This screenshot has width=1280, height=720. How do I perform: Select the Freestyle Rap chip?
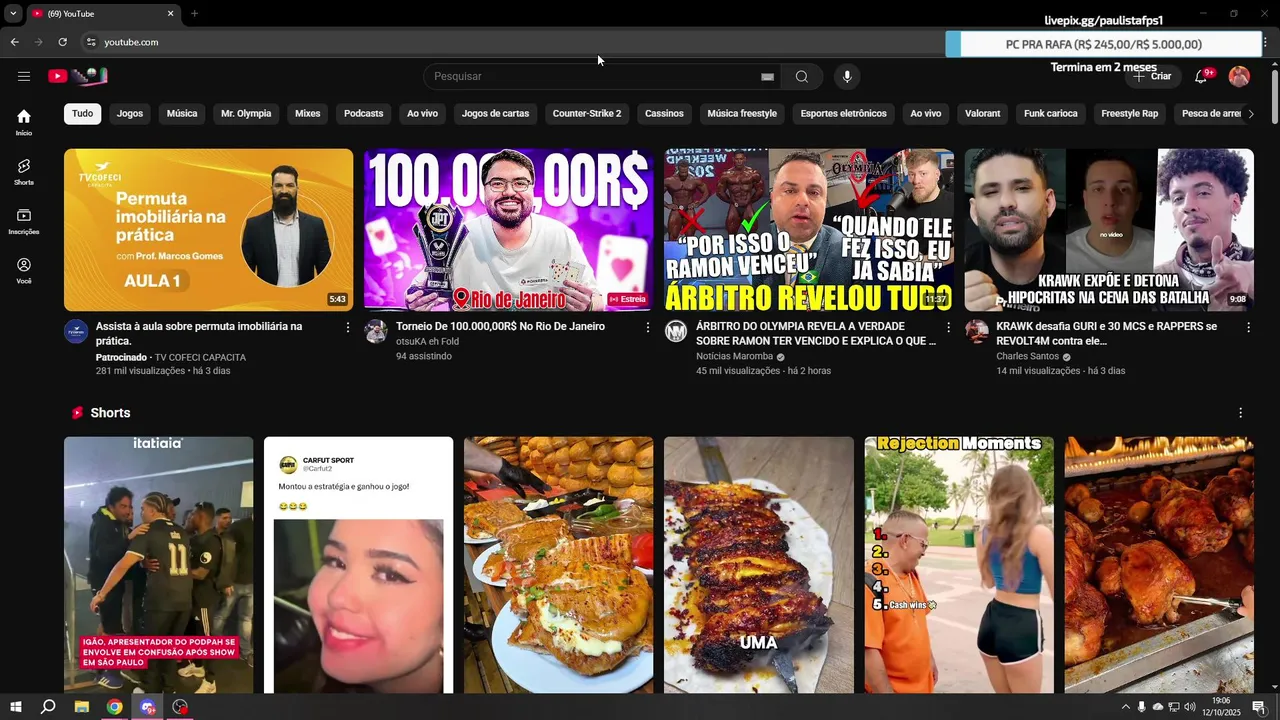(1130, 114)
